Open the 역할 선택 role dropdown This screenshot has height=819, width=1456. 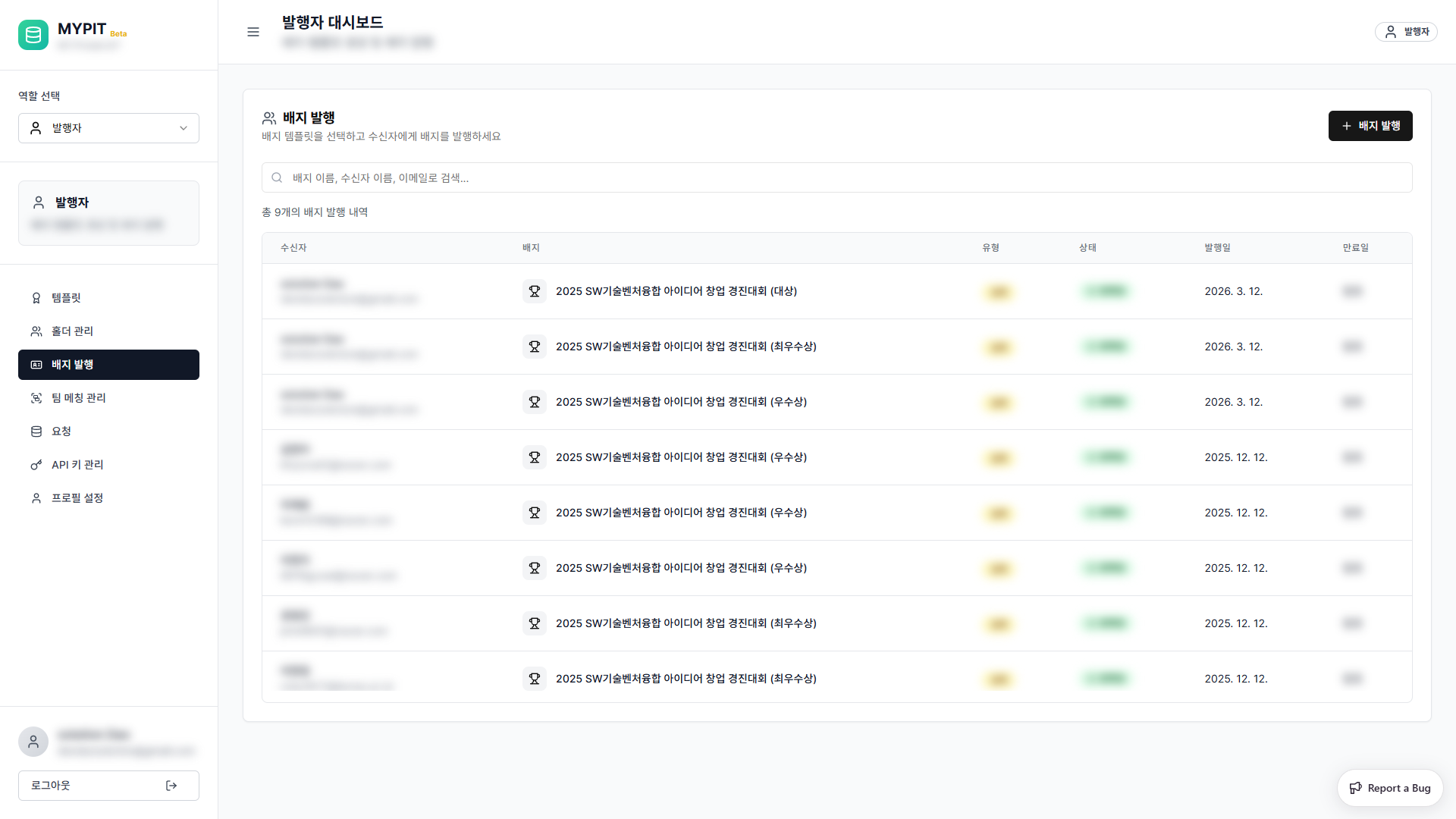click(108, 128)
